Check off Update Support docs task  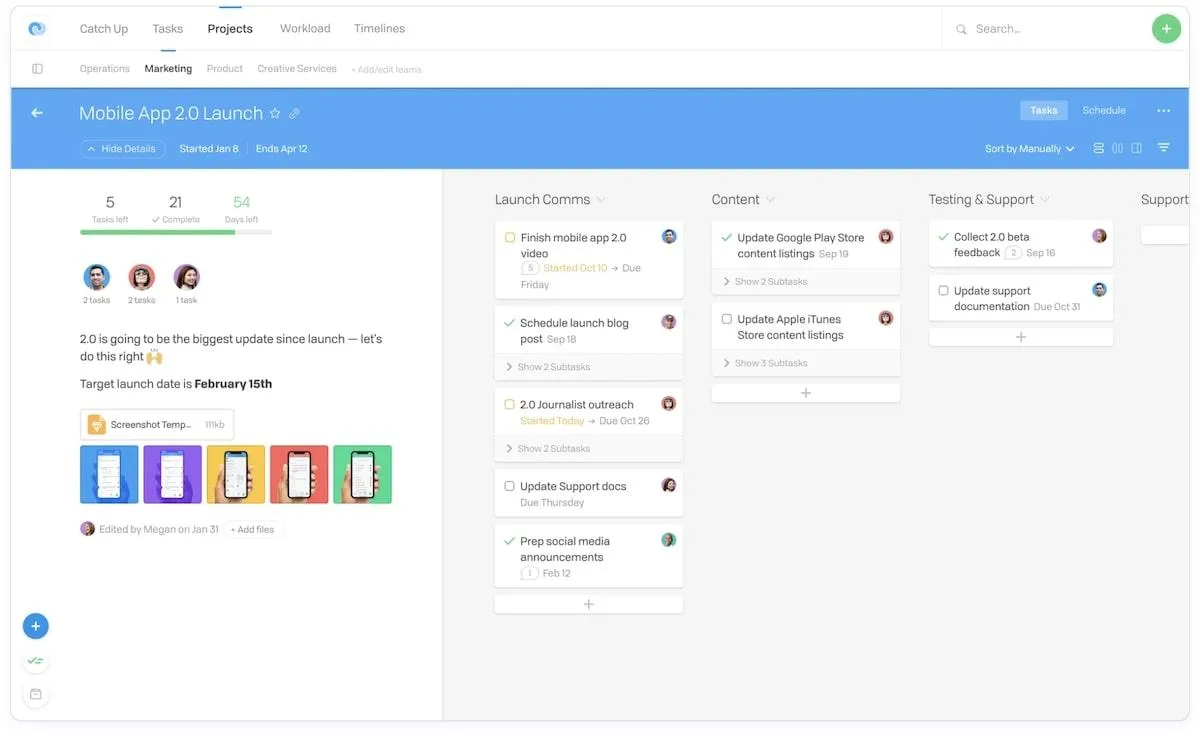[x=510, y=486]
